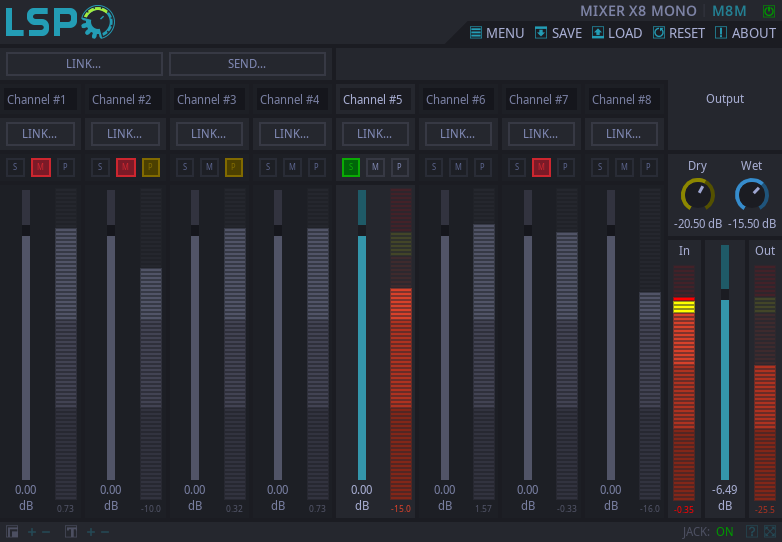Increase font scaling with second plus icon
782x542 pixels.
point(91,532)
